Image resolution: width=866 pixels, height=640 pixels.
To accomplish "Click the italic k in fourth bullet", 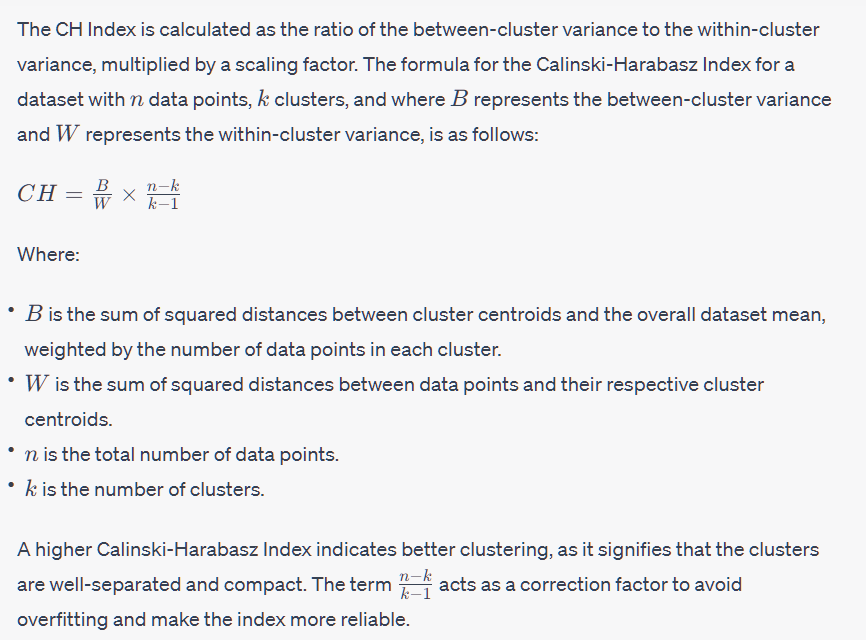I will pos(31,489).
